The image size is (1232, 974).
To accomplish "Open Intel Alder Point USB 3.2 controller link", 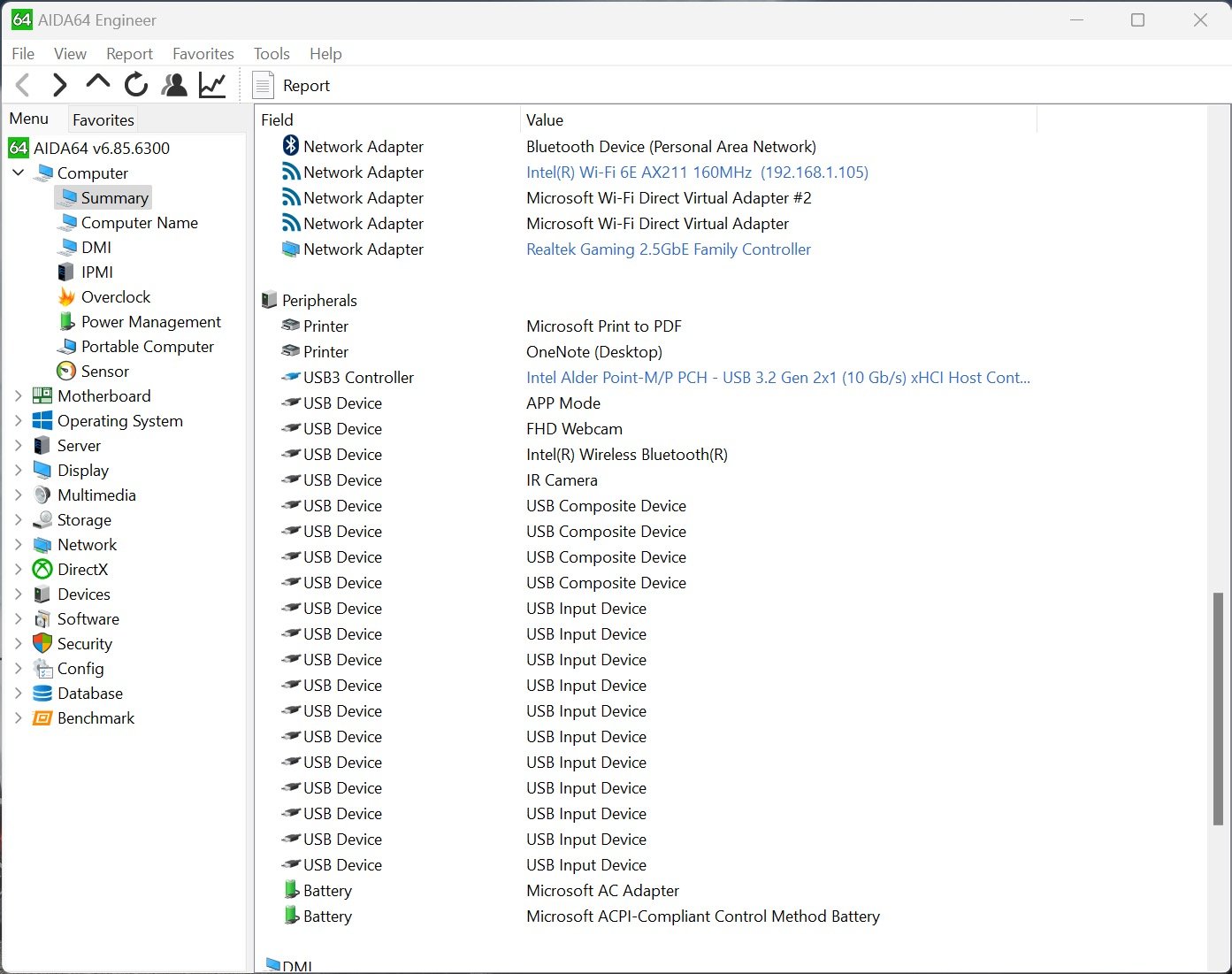I will (778, 378).
